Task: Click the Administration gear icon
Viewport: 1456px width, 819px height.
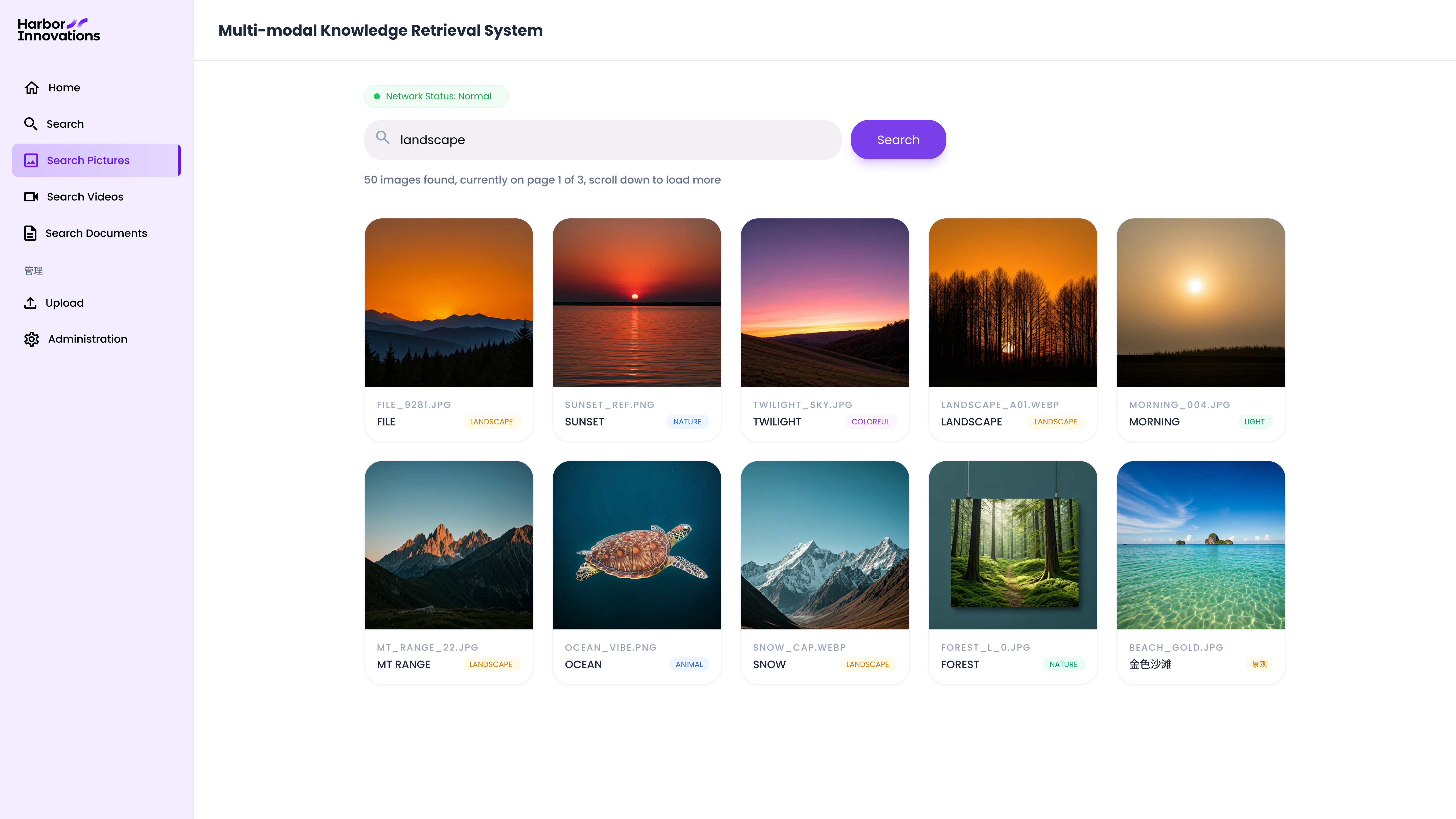Action: [32, 339]
